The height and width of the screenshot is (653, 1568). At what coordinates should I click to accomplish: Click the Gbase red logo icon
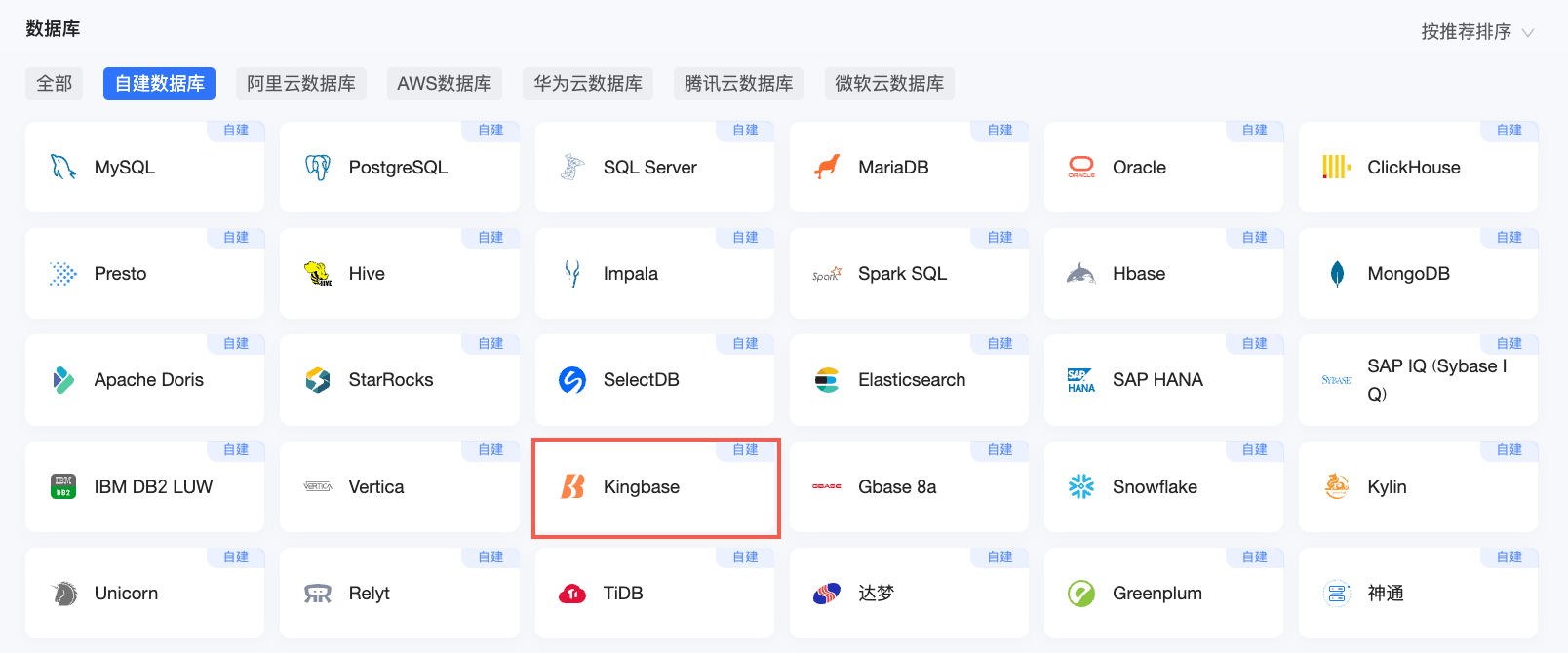coord(827,486)
